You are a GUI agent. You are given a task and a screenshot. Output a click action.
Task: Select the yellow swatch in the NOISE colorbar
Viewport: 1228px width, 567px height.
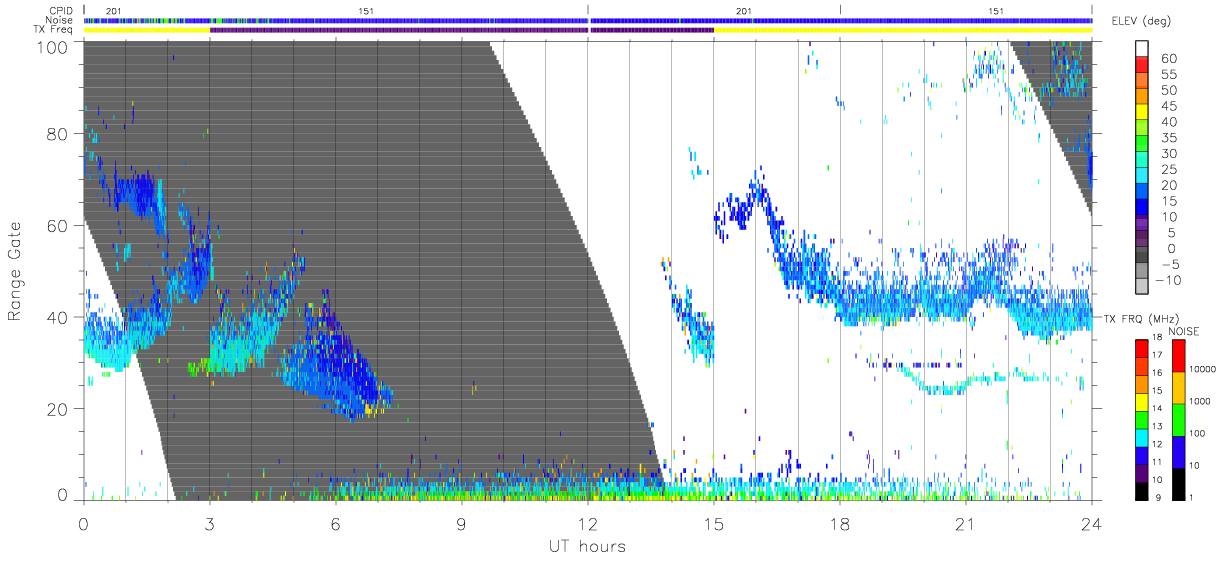click(x=1178, y=387)
